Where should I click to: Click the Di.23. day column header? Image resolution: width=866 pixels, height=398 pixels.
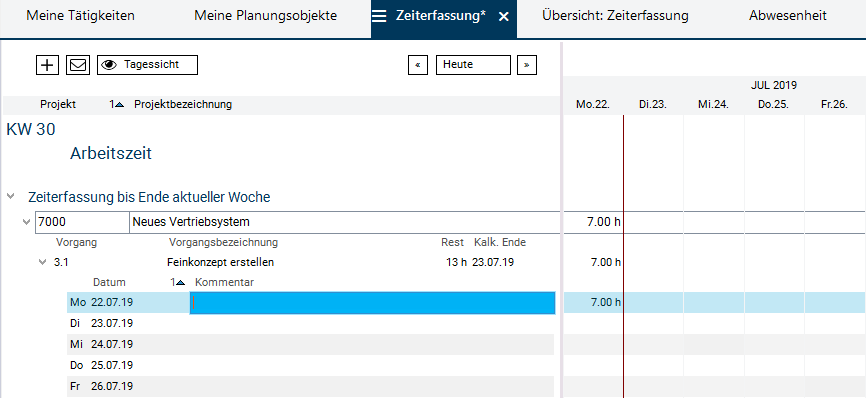point(653,104)
